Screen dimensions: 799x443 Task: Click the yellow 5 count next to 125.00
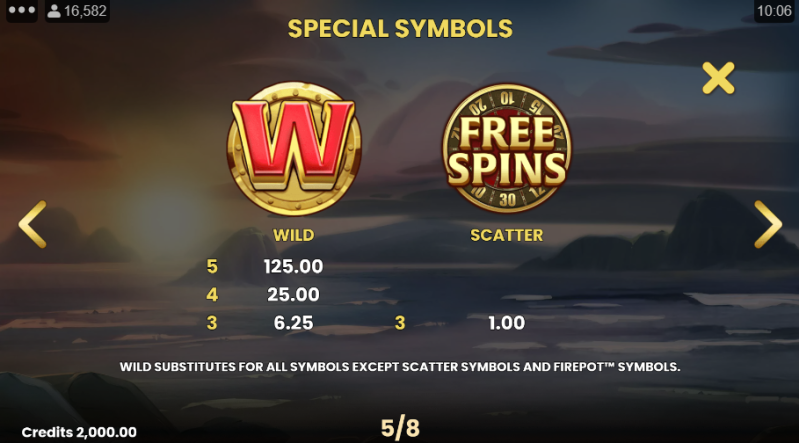212,266
